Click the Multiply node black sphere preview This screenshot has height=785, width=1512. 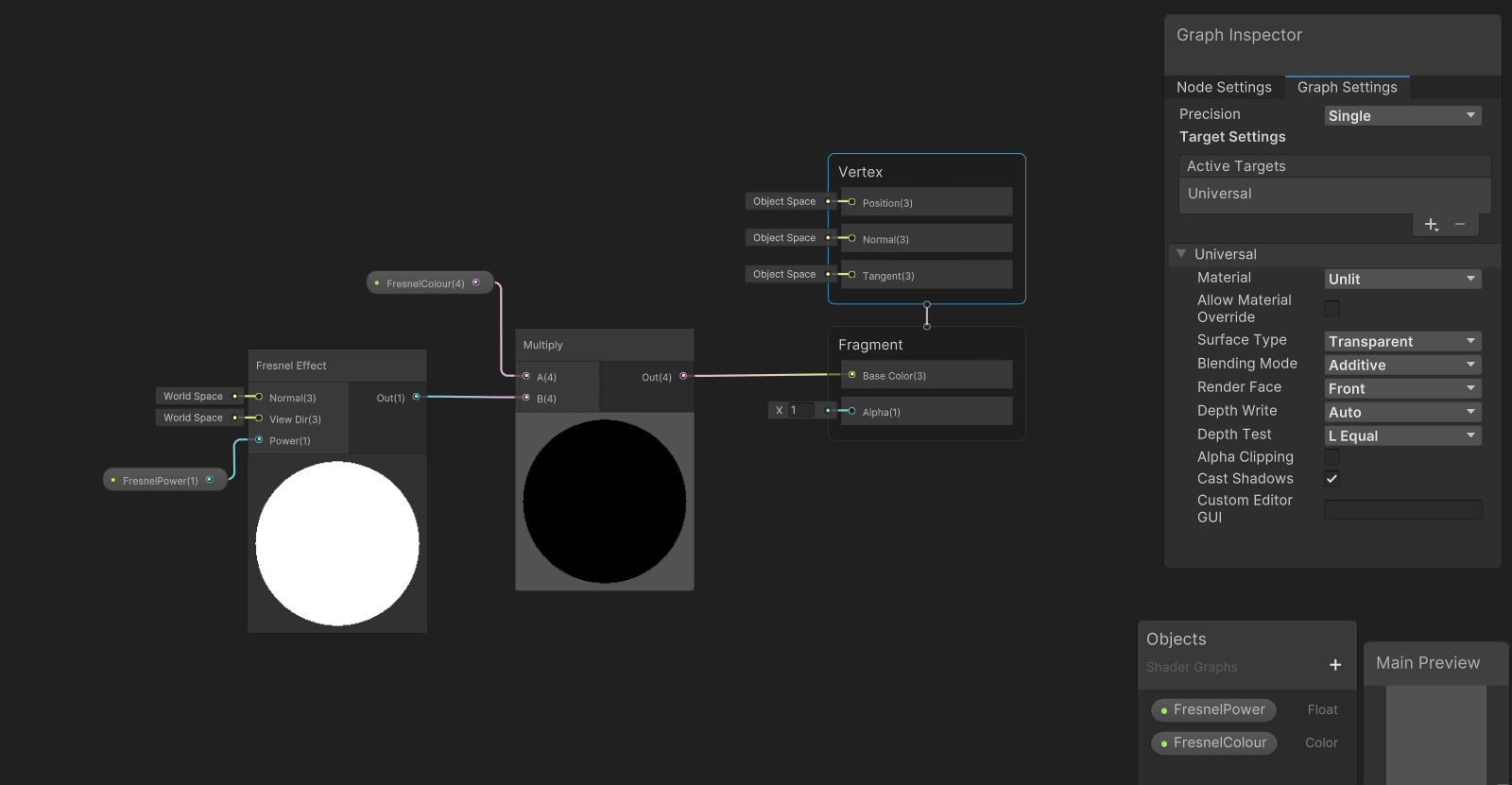[605, 502]
